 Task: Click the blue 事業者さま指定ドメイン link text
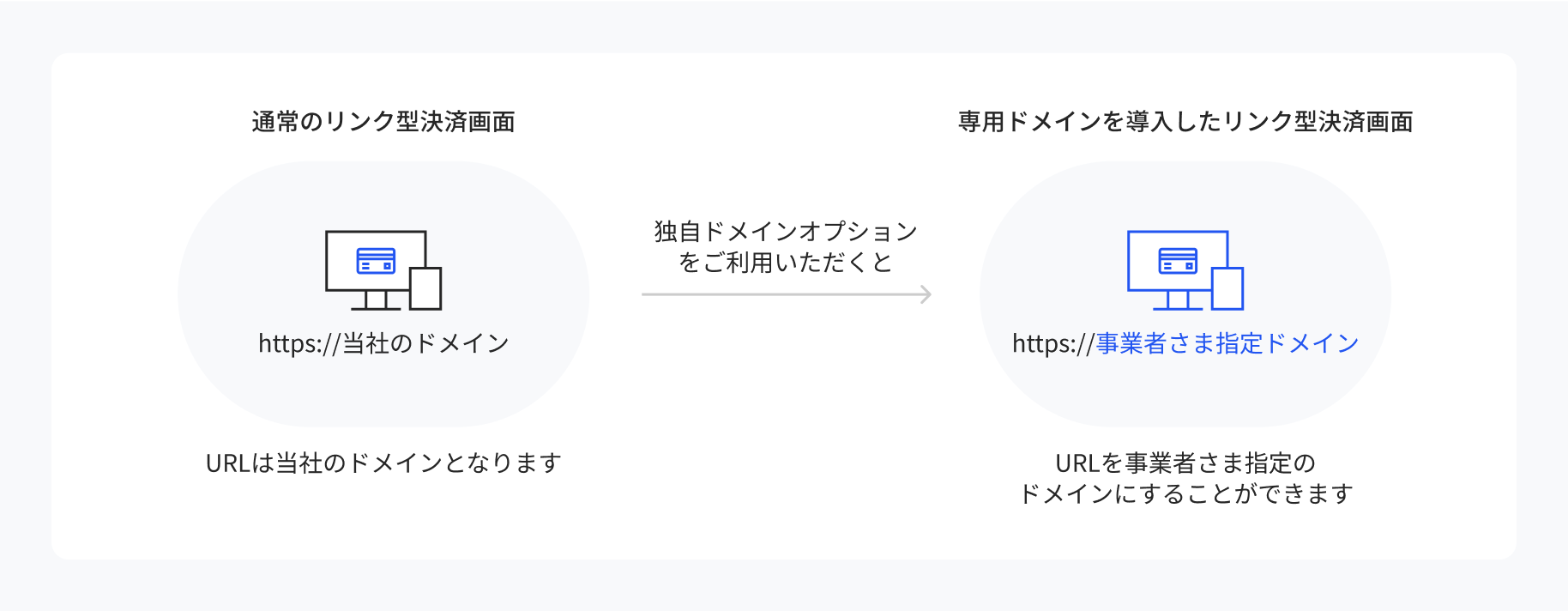tap(1227, 343)
